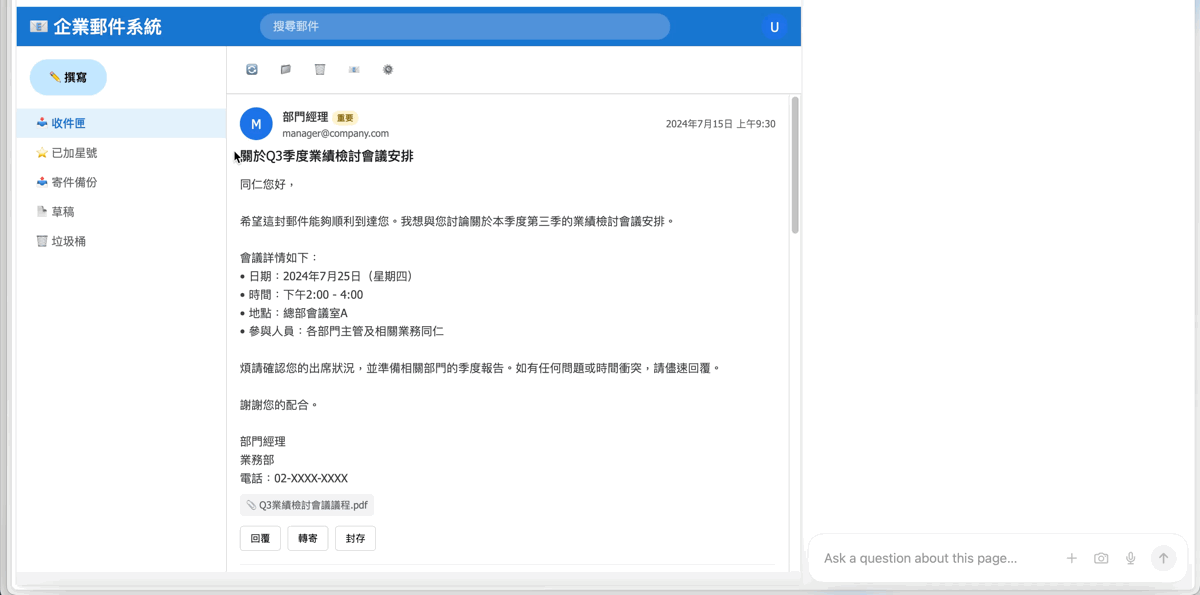Click the 撰寫 compose button
The width and height of the screenshot is (1200, 595).
[68, 77]
